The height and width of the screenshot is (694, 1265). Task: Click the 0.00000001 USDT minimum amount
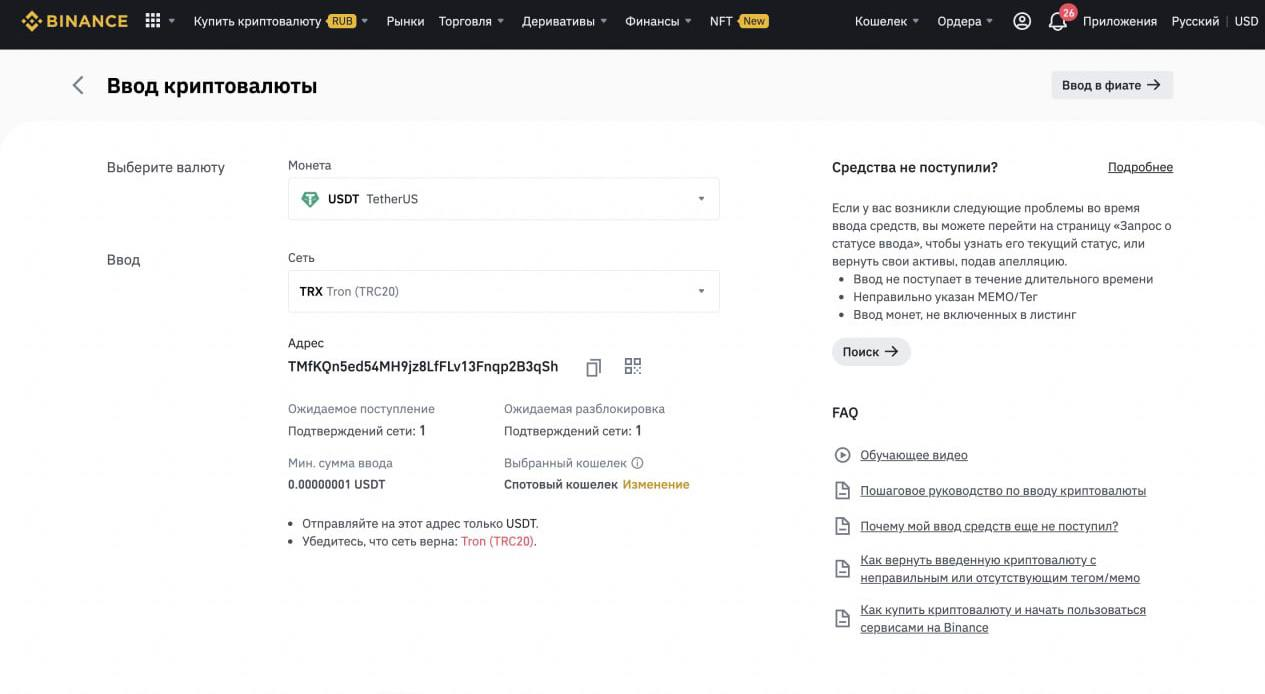(336, 484)
